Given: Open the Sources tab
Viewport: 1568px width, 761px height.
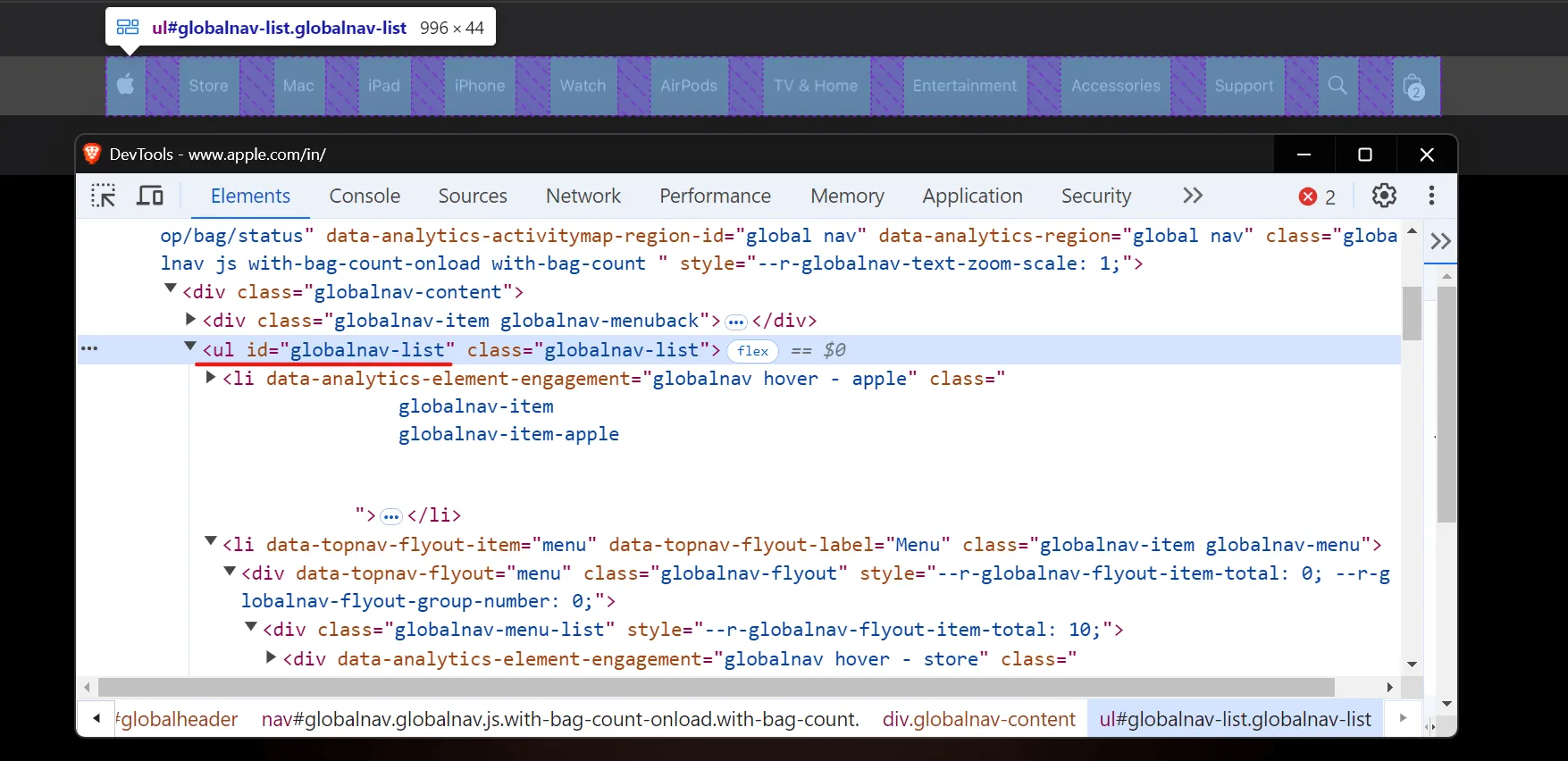Looking at the screenshot, I should point(473,196).
